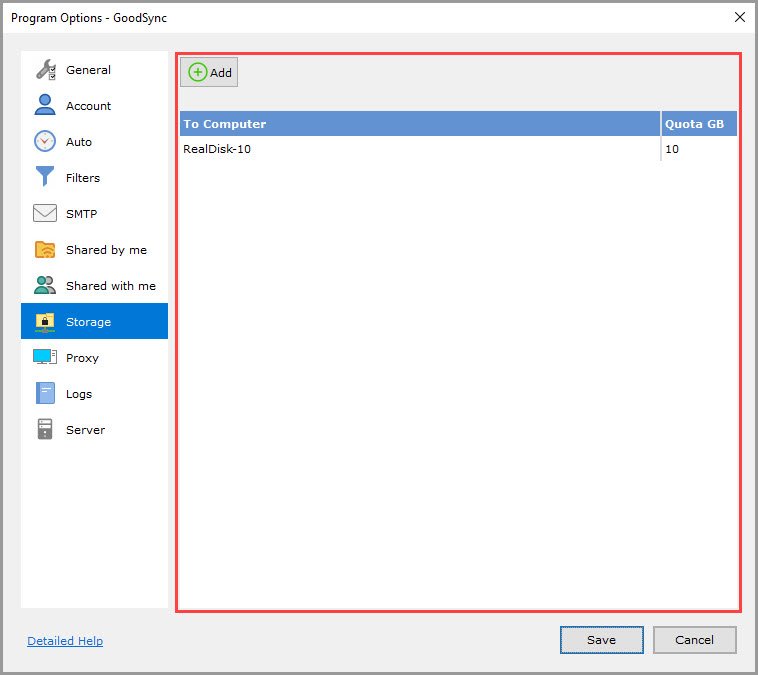
Task: Open the Proxy settings label
Action: [x=82, y=358]
